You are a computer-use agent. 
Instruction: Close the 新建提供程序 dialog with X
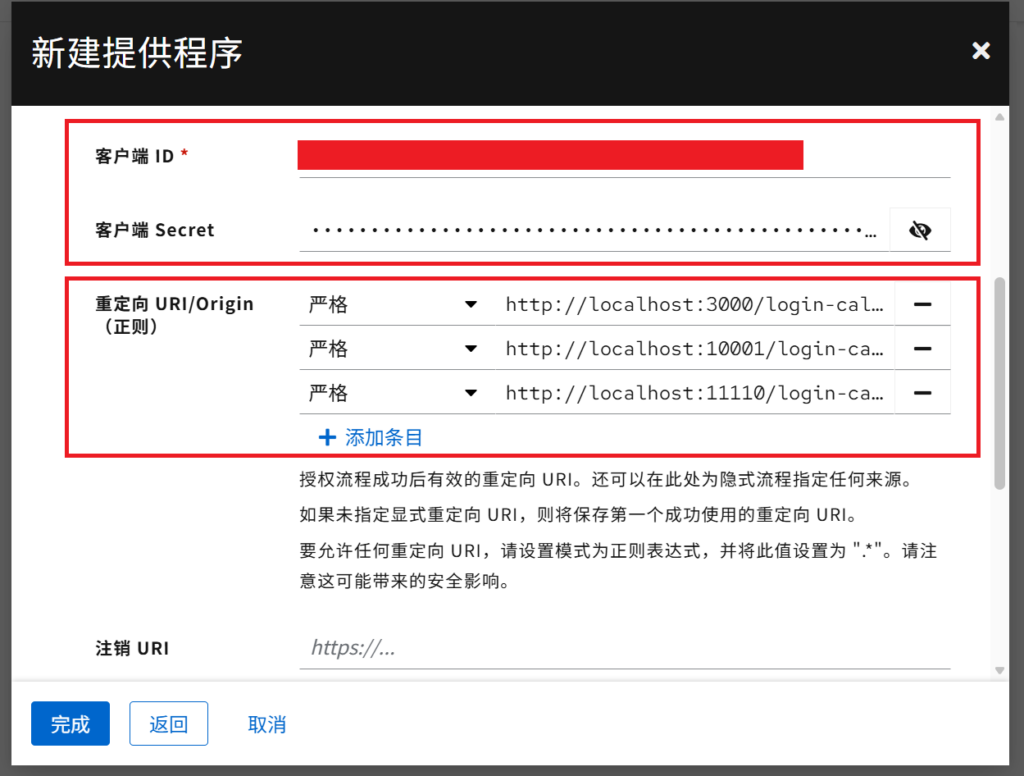[x=980, y=51]
